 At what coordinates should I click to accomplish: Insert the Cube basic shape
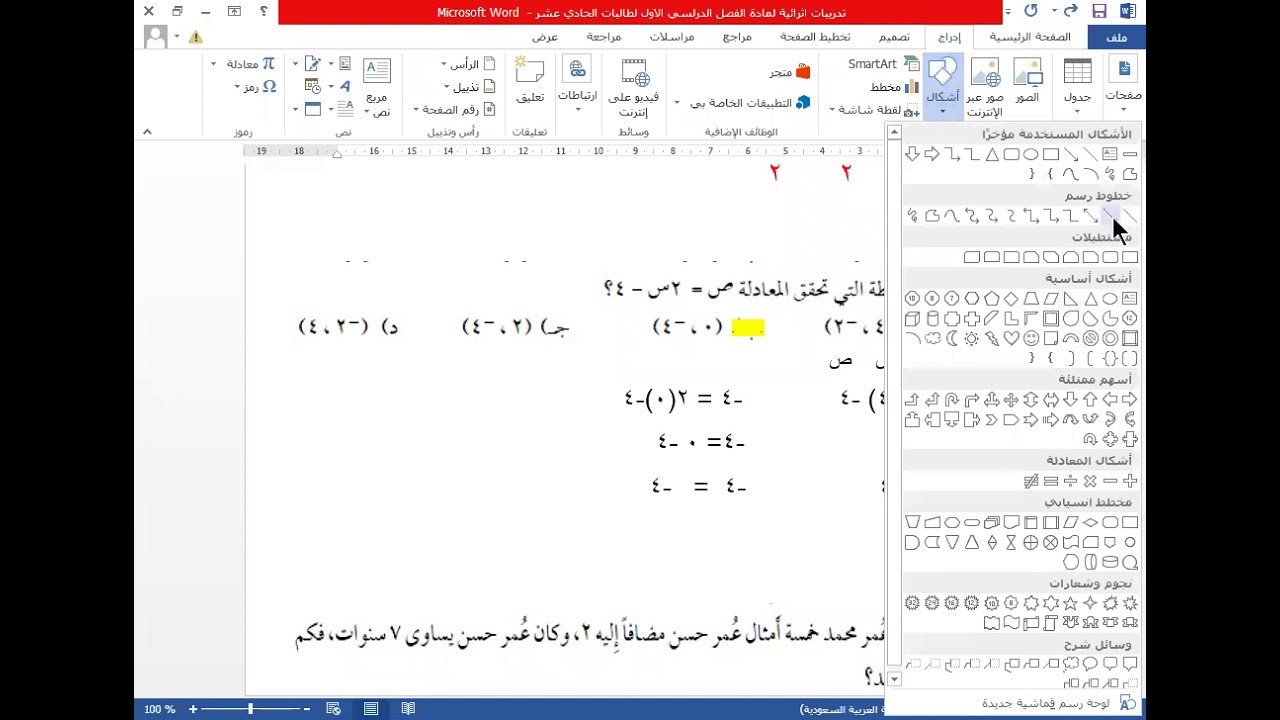tap(912, 319)
